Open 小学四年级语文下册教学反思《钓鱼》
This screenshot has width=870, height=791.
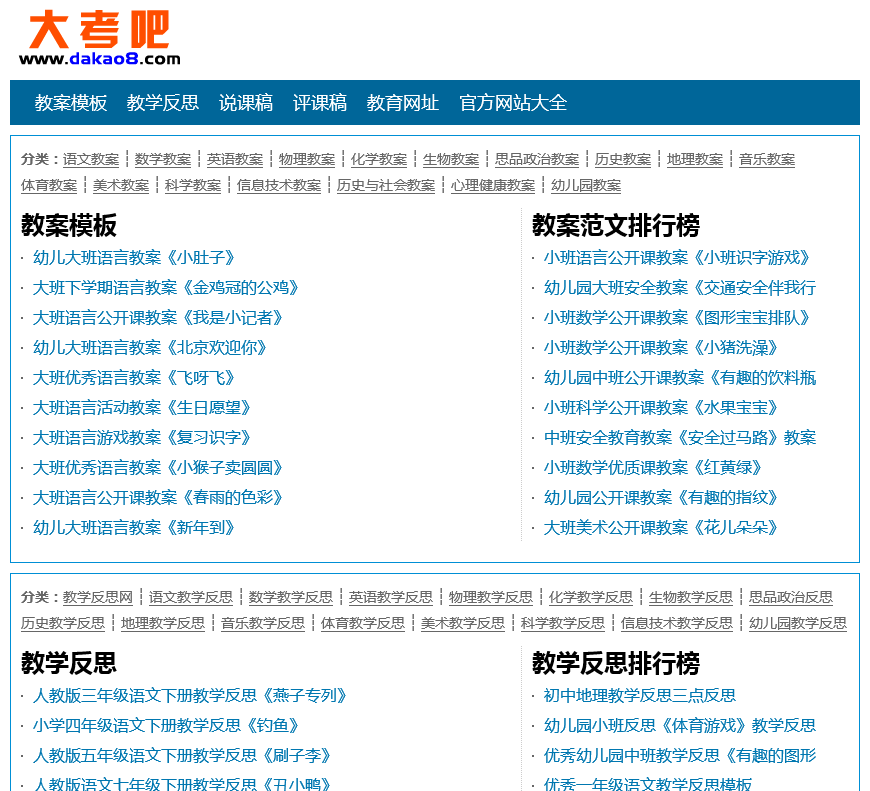point(166,725)
